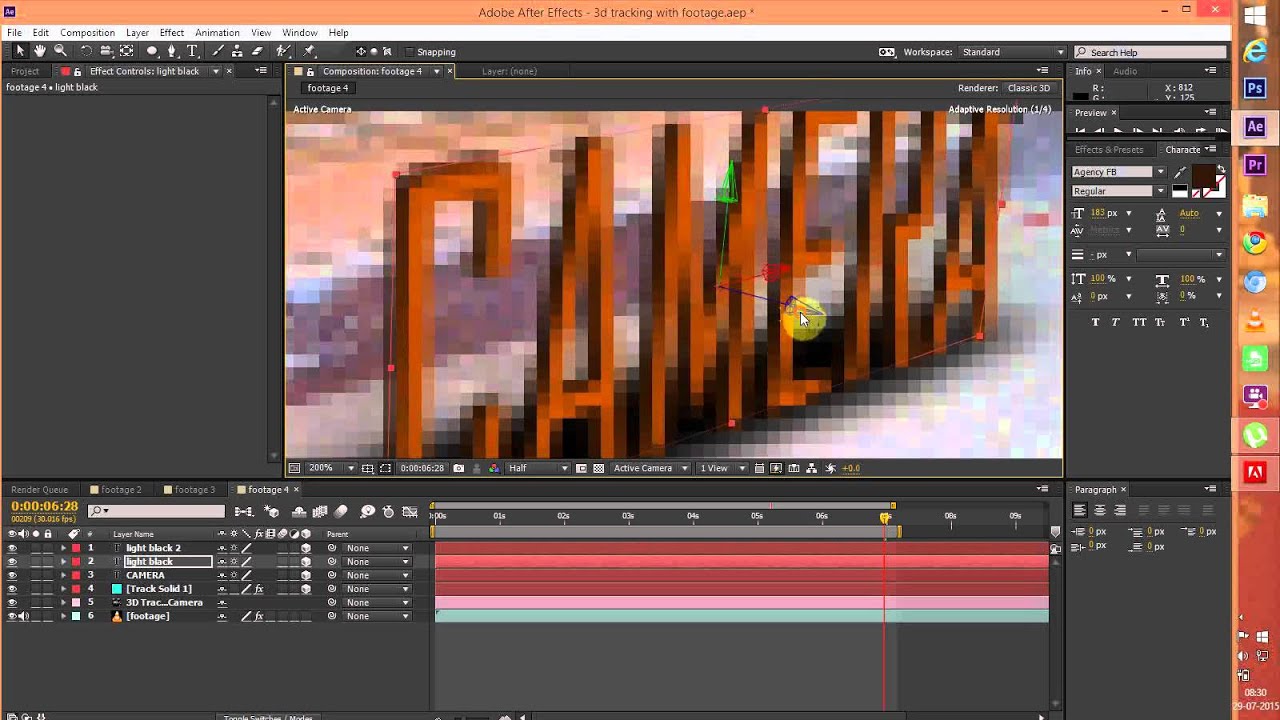Viewport: 1280px width, 720px height.
Task: Select the Zoom magnifier tool
Action: [x=60, y=51]
